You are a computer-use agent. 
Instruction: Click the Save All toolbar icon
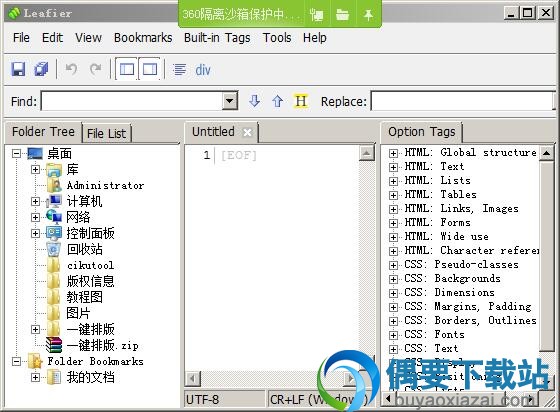coord(41,69)
